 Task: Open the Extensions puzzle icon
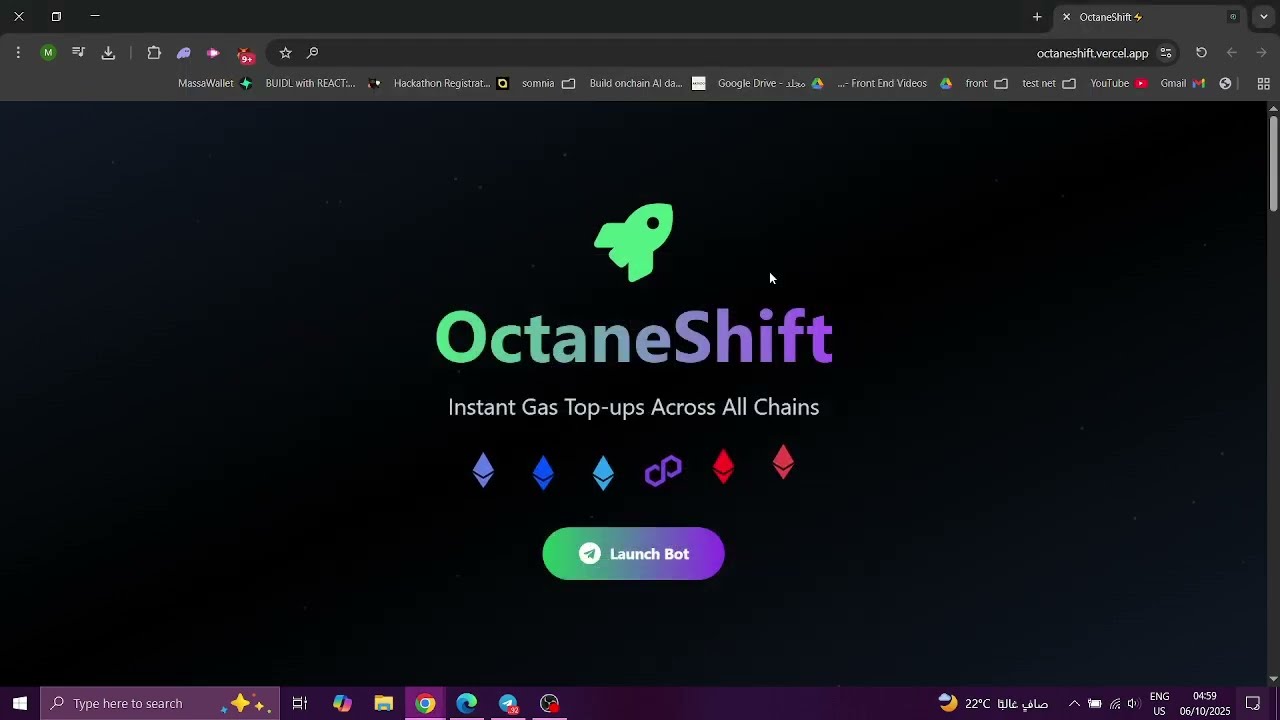click(154, 53)
